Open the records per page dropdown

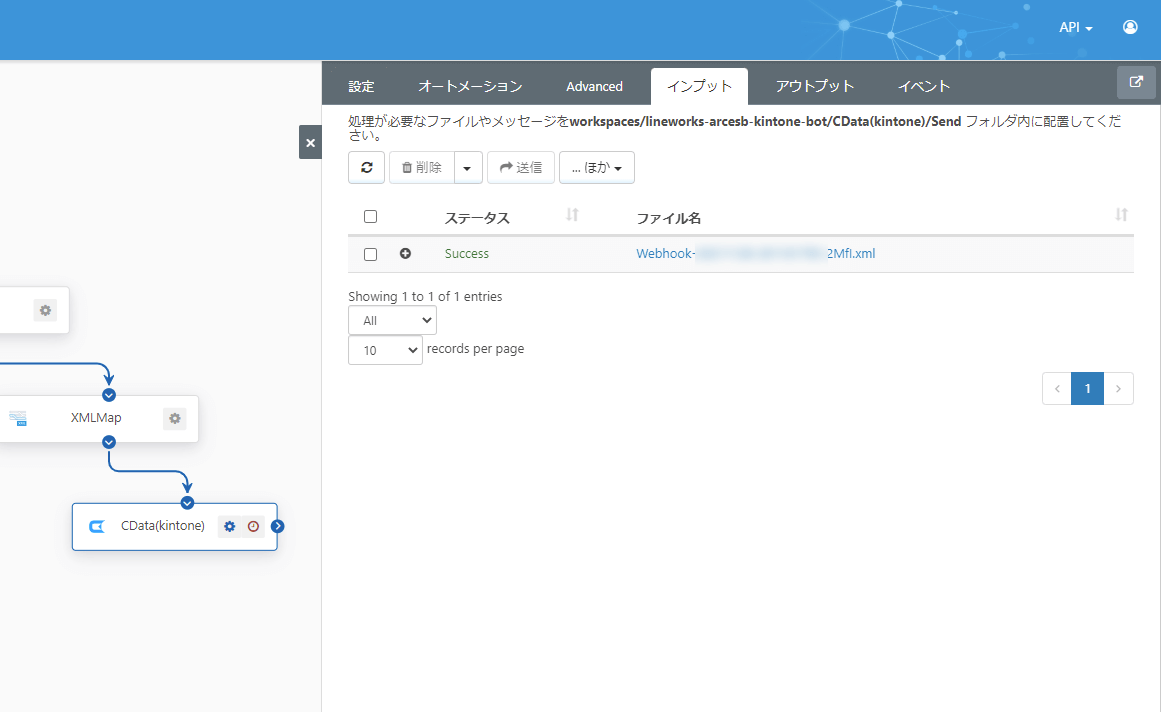click(385, 350)
